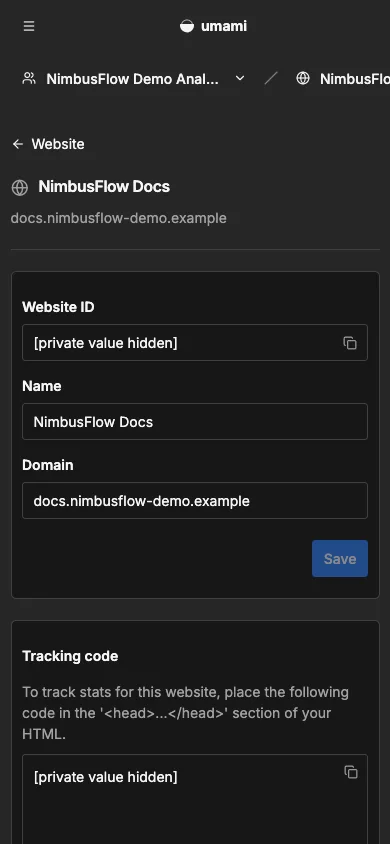390x844 pixels.
Task: Click the Name field label
Action: tap(41, 386)
